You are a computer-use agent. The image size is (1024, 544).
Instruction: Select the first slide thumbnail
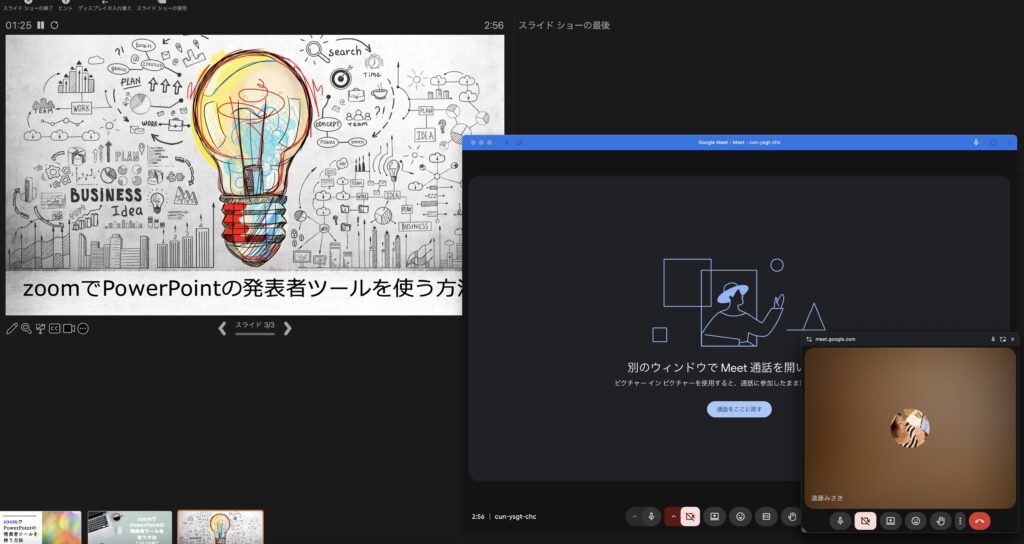pyautogui.click(x=40, y=527)
